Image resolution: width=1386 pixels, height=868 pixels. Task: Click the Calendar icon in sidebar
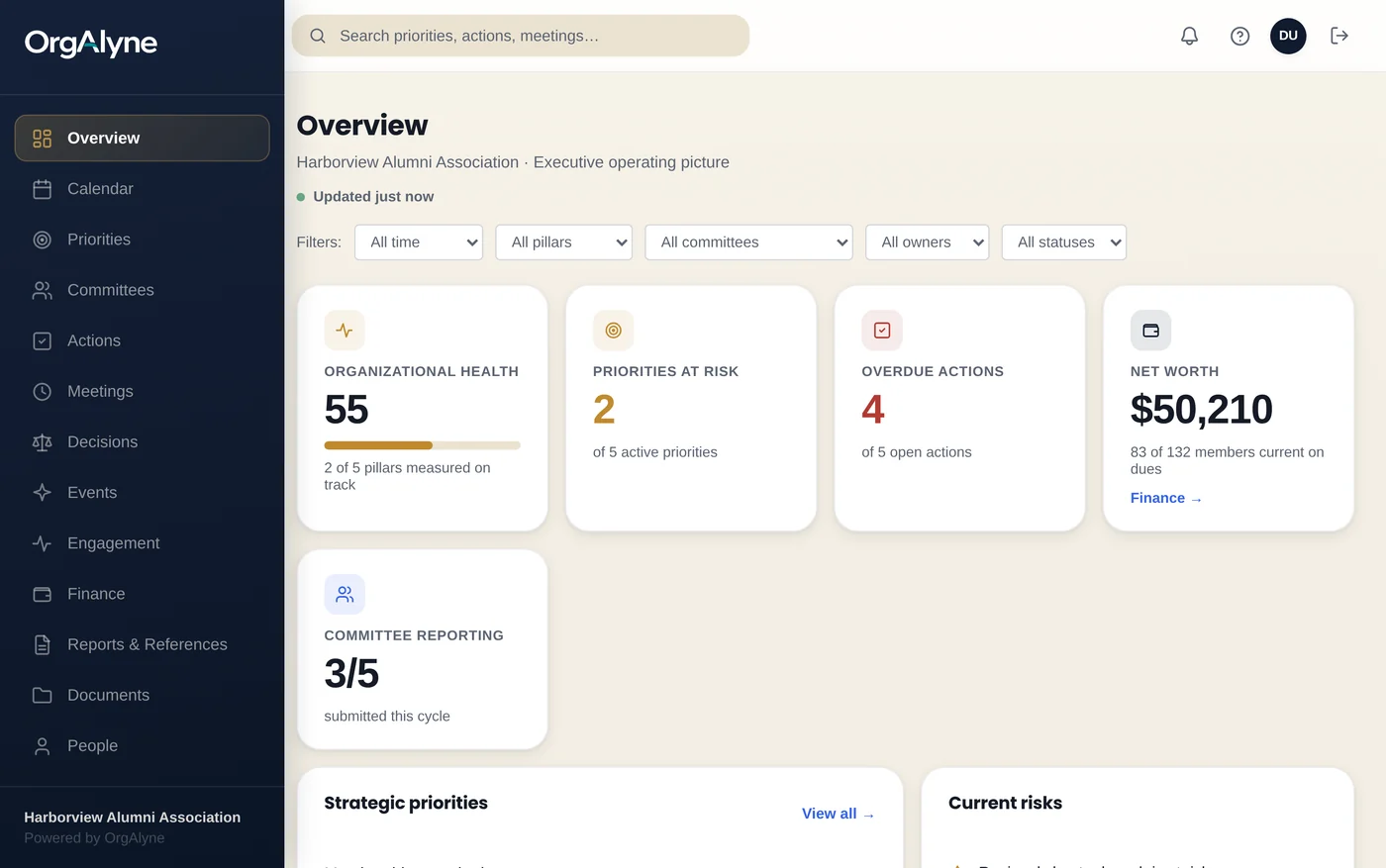42,189
